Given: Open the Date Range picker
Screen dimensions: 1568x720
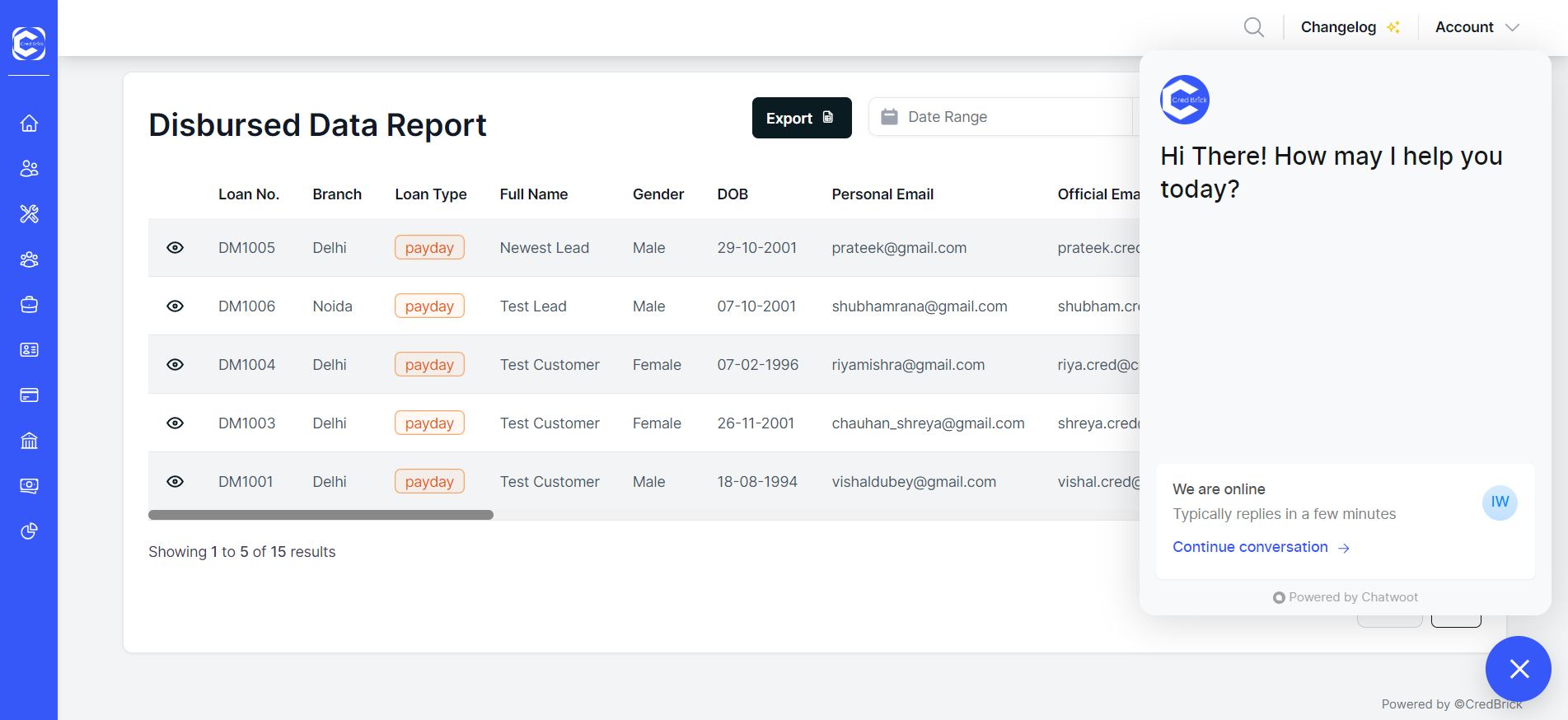Looking at the screenshot, I should (1001, 117).
